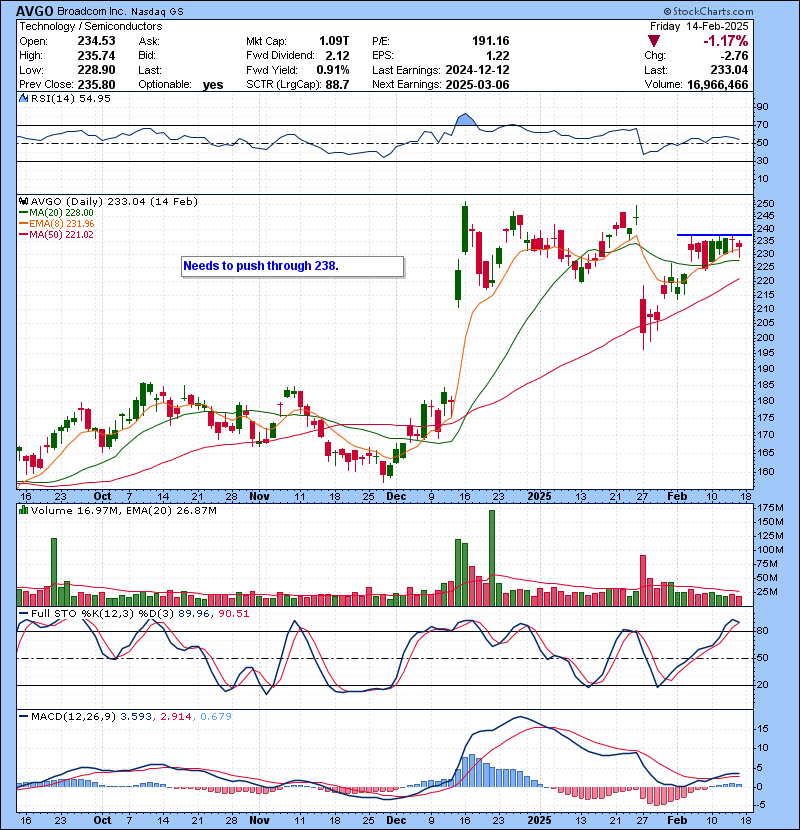Click the blue 238 resistance line
800x830 pixels.
pos(714,234)
